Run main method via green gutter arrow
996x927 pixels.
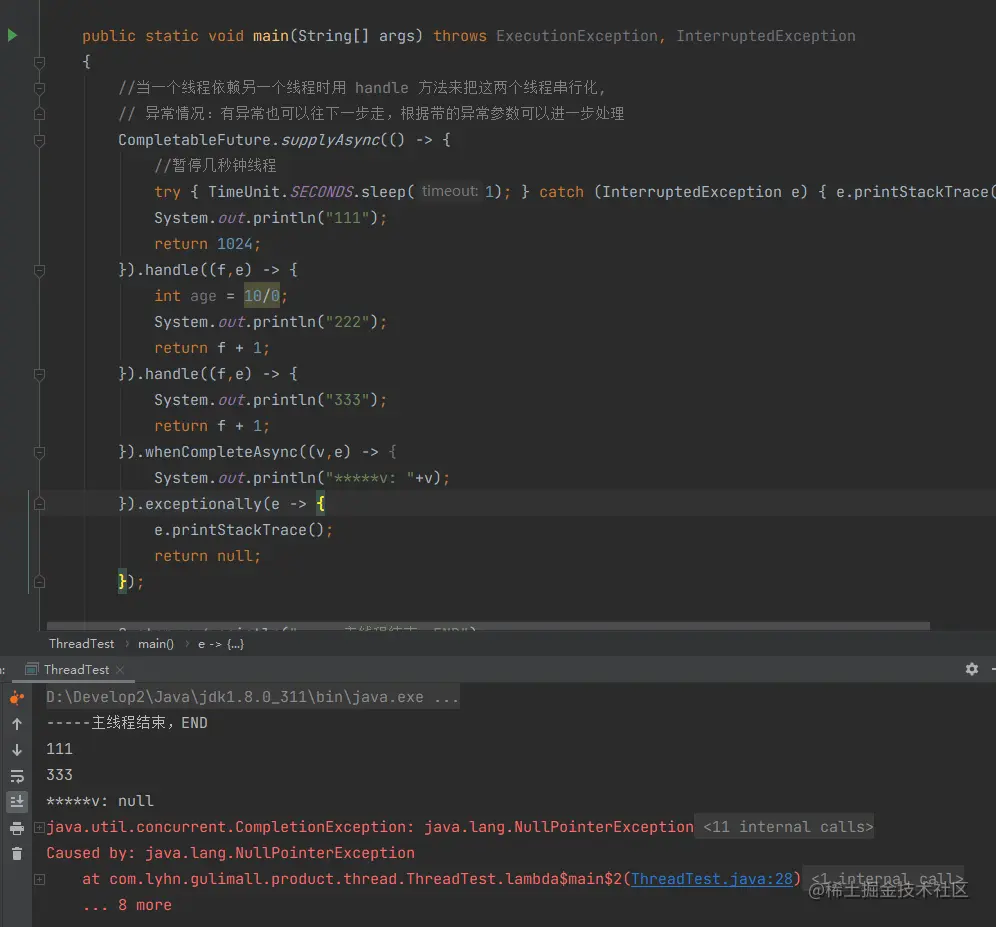pos(12,35)
